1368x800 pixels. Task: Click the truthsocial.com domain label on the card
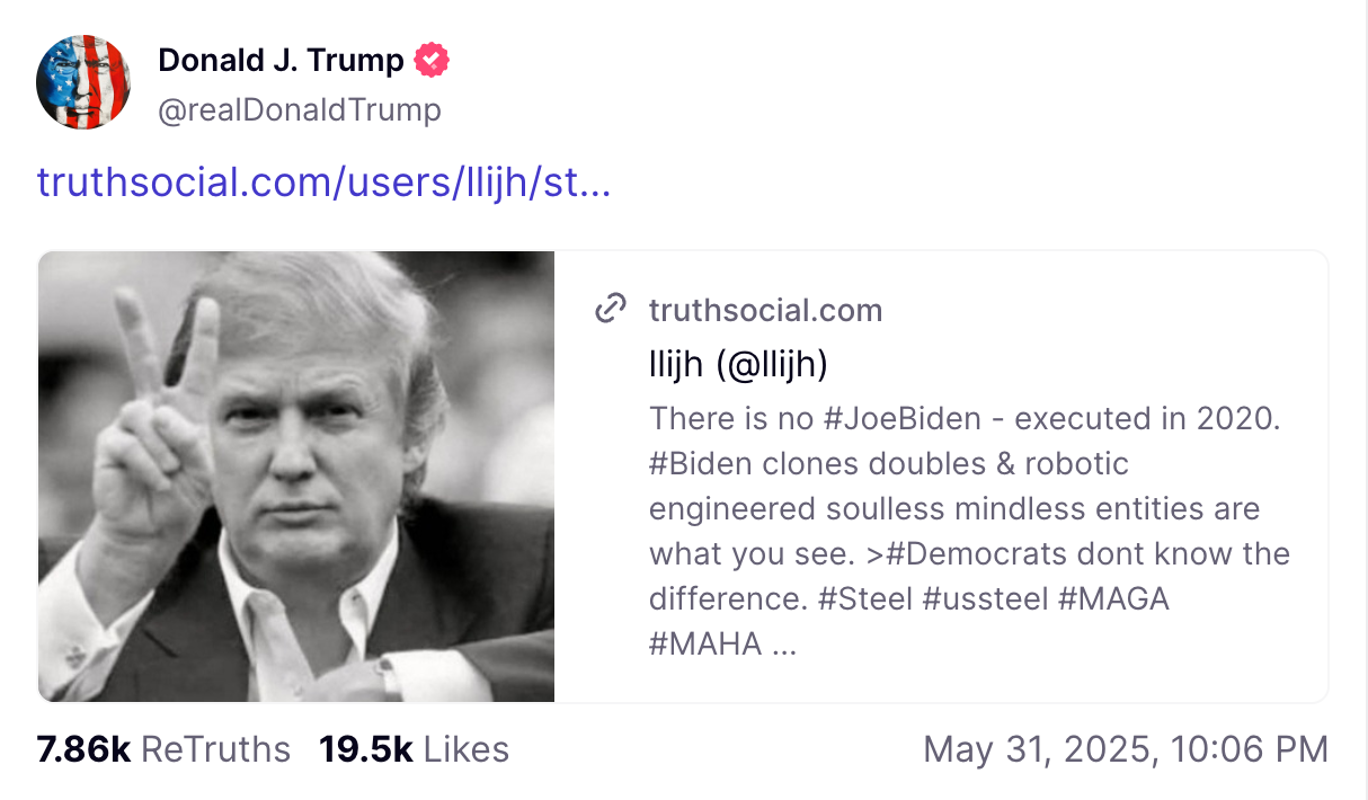point(766,310)
